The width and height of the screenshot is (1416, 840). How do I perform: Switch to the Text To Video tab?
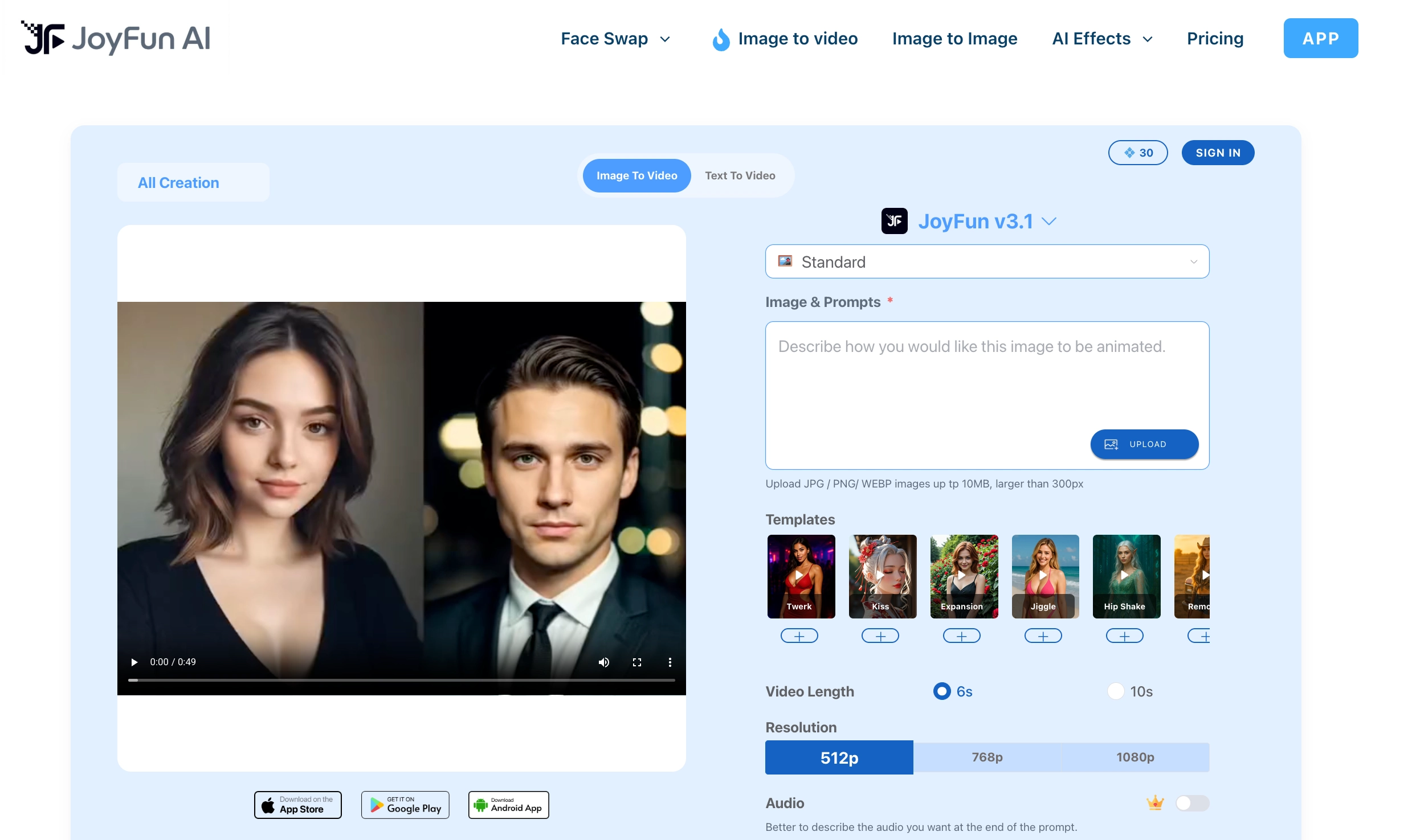[x=740, y=175]
